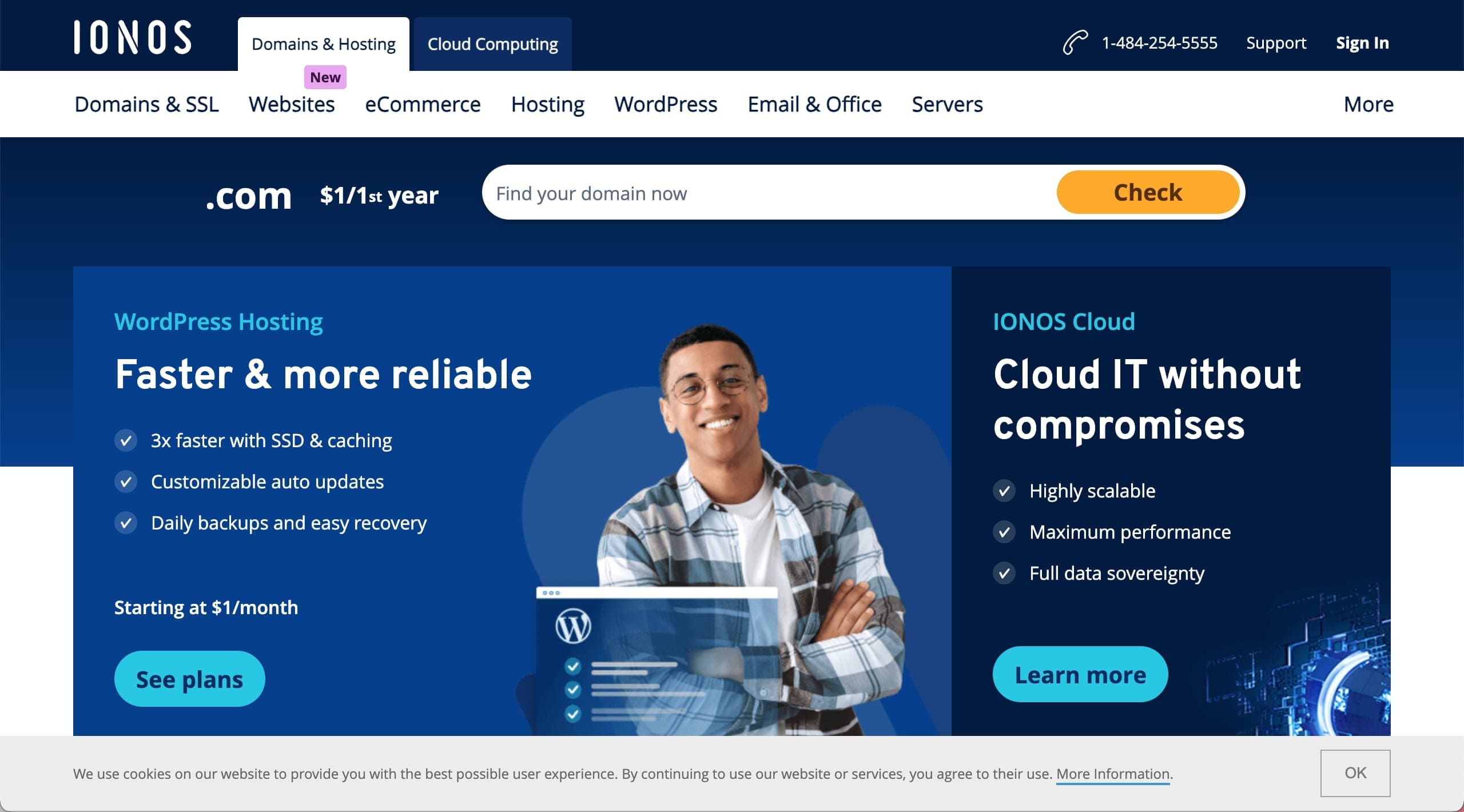Screen dimensions: 1464x812
Task: Click the New badge above Websites
Action: 325,77
